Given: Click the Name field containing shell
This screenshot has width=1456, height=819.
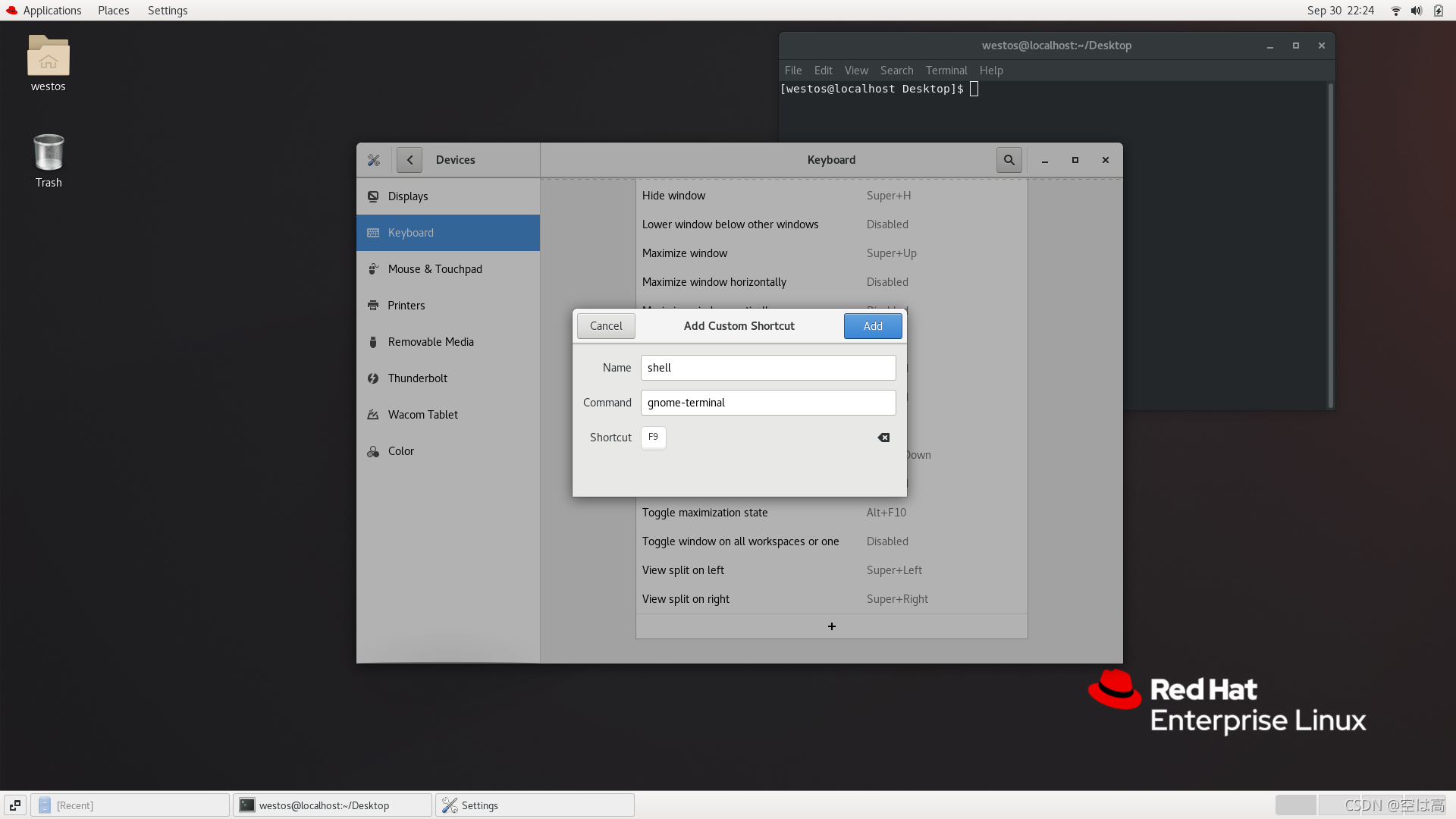Looking at the screenshot, I should 768,368.
